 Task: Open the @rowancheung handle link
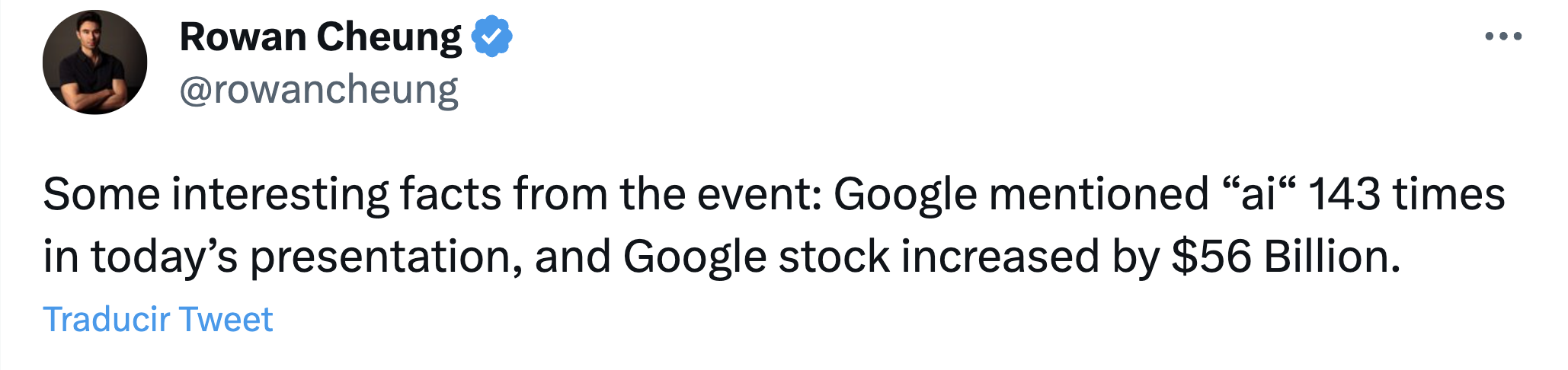(318, 91)
